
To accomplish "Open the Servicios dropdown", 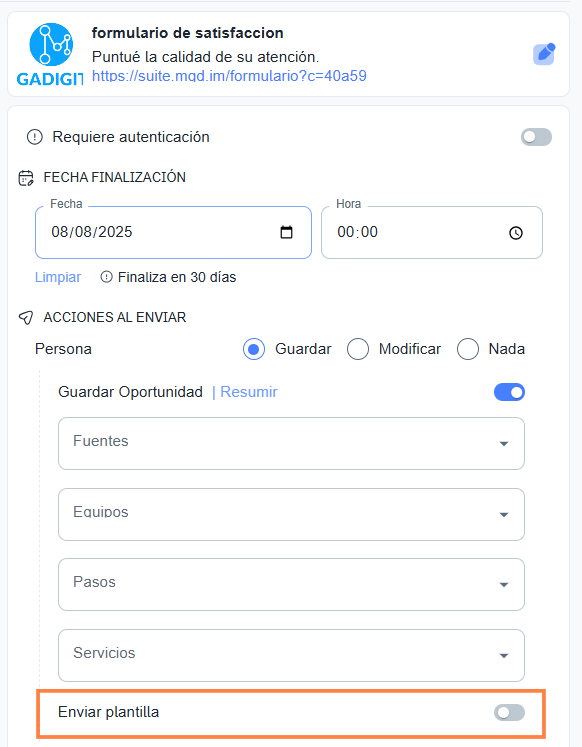I will (x=291, y=656).
